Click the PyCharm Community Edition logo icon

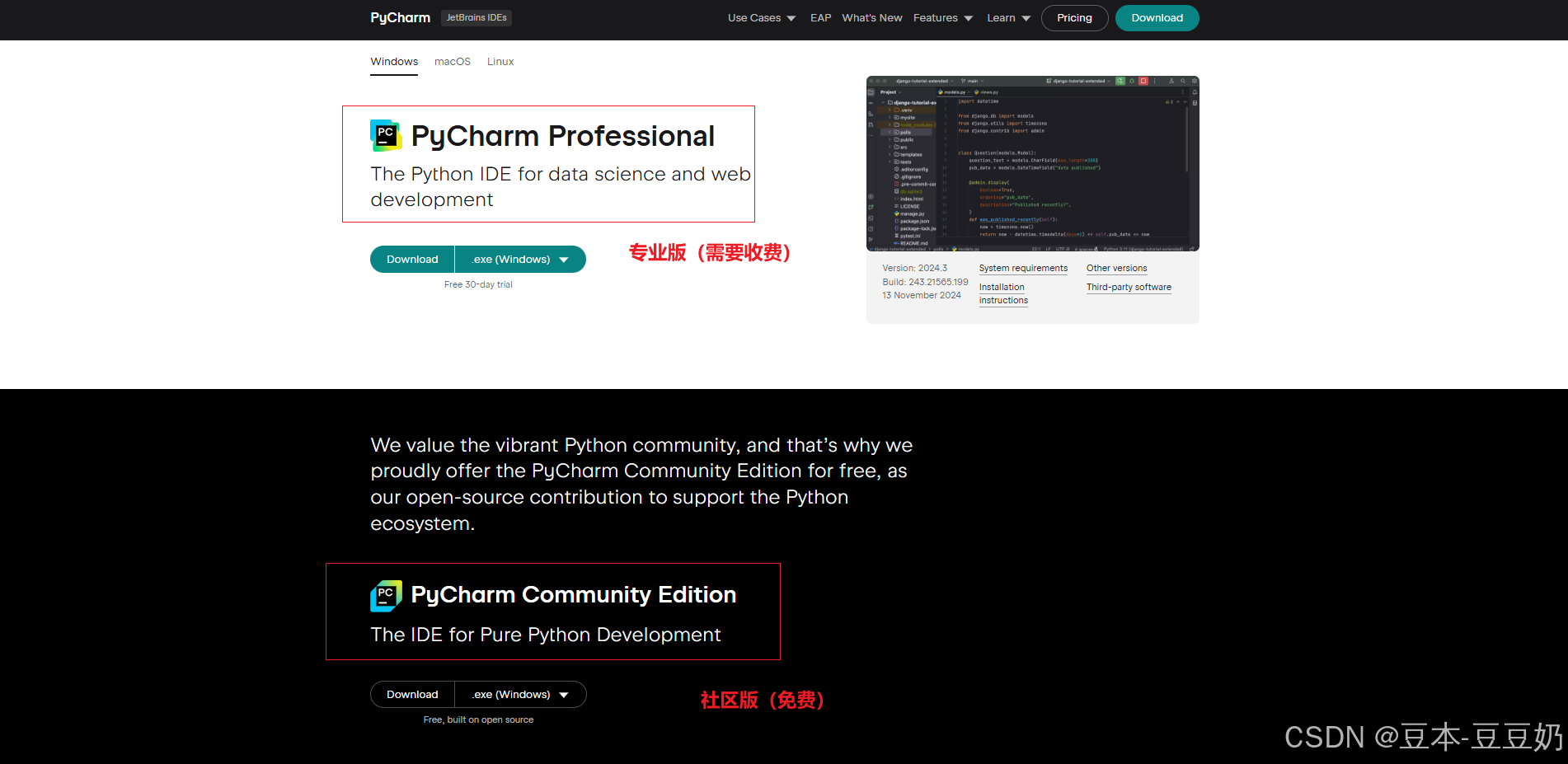(x=386, y=596)
